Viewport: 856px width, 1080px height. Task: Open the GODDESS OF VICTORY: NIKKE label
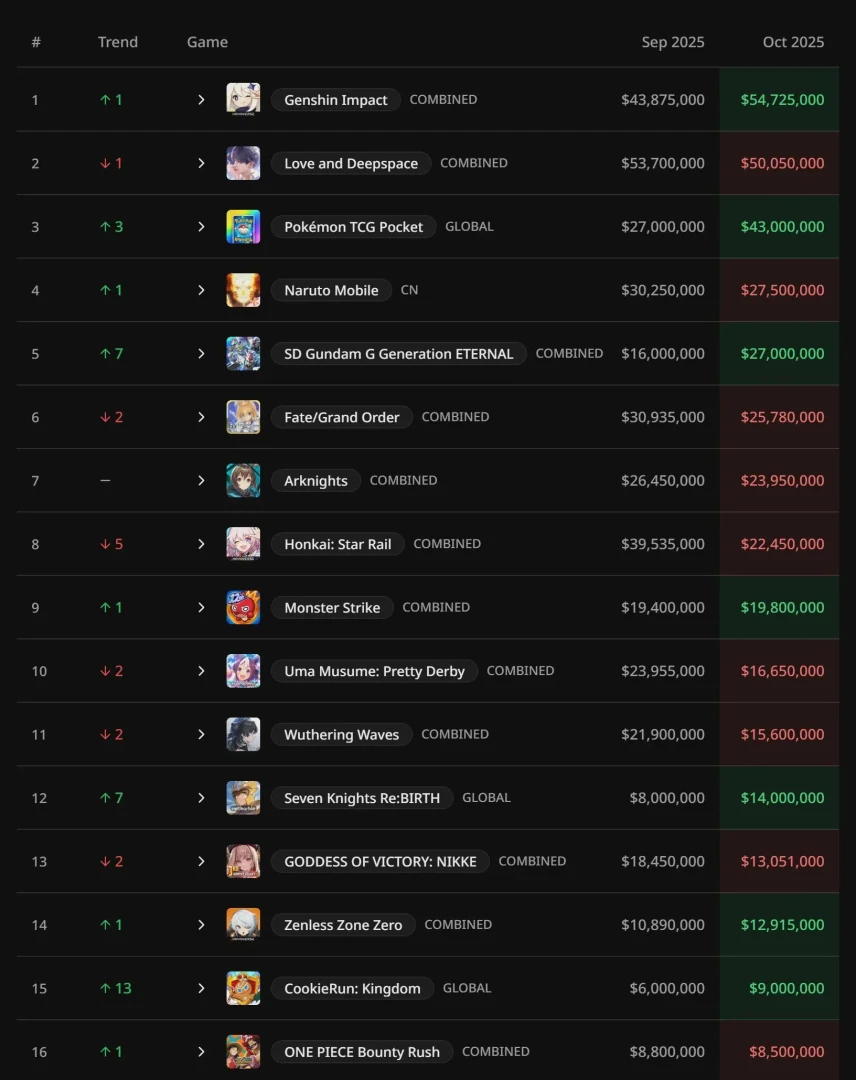pos(380,862)
